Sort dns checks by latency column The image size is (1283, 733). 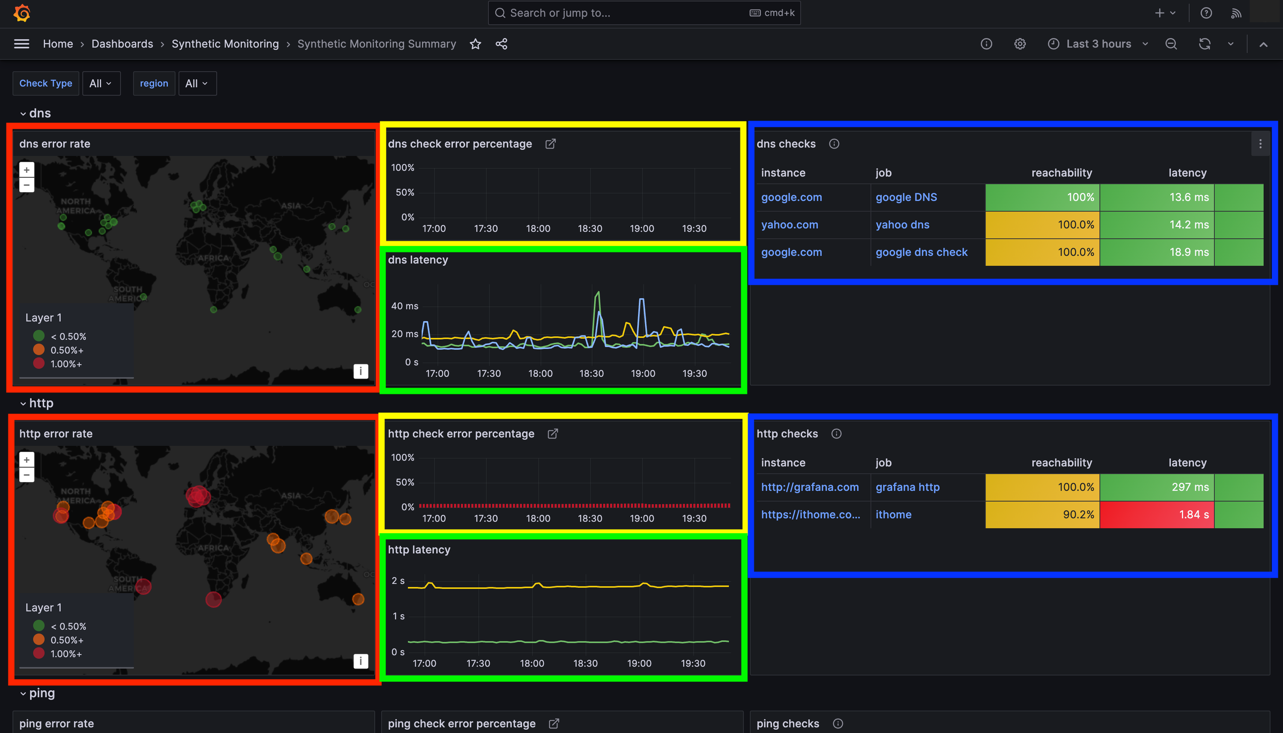tap(1187, 173)
